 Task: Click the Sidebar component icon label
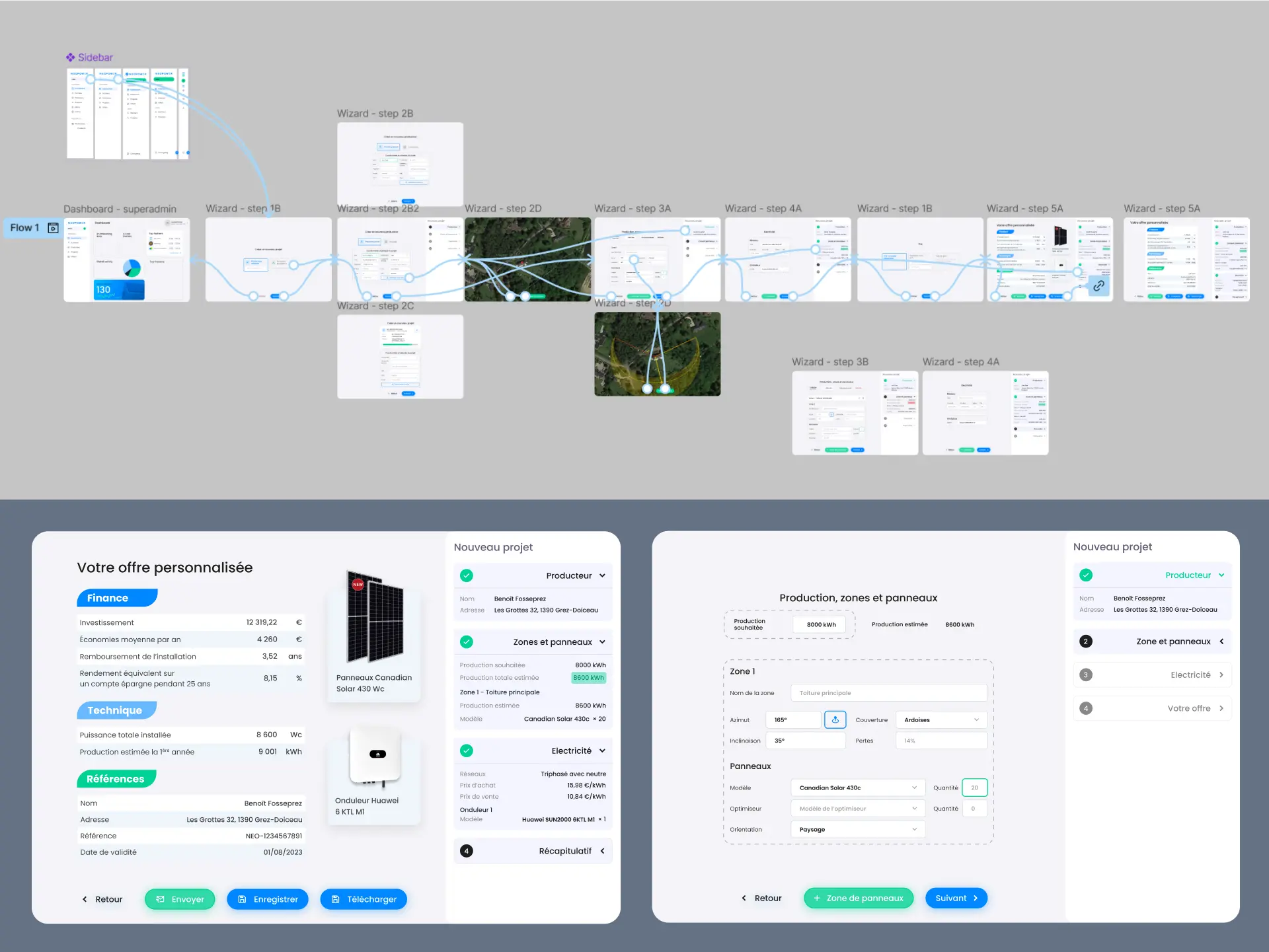(89, 57)
